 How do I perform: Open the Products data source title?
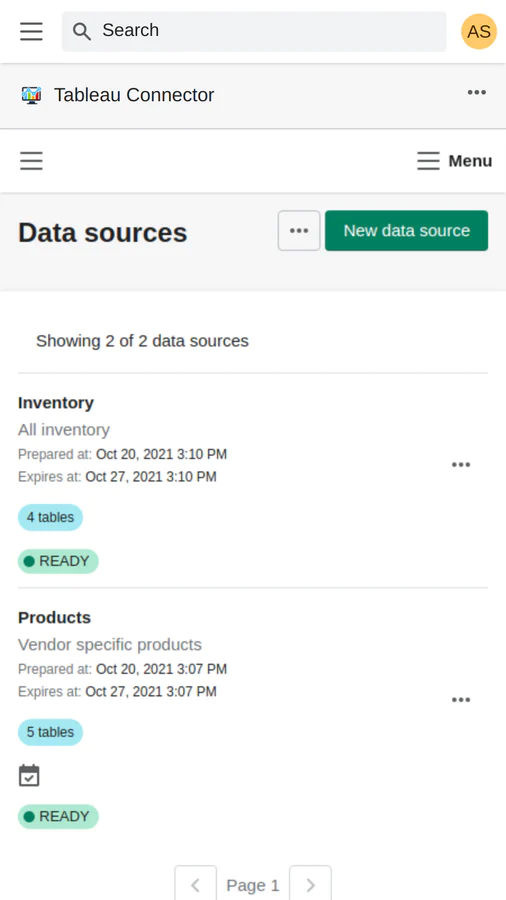point(55,618)
